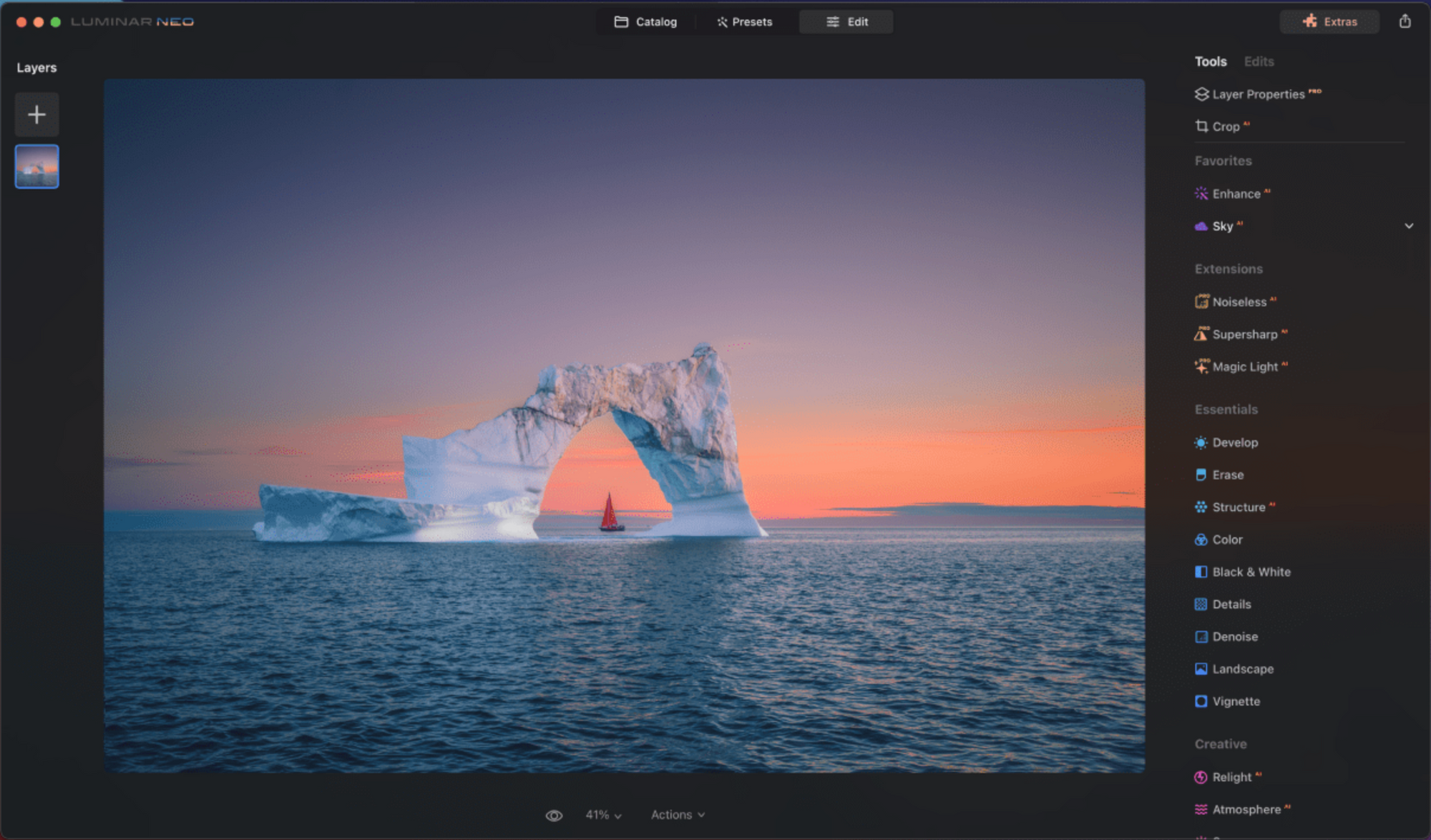Open the Crop tool
1431x840 pixels.
1224,127
